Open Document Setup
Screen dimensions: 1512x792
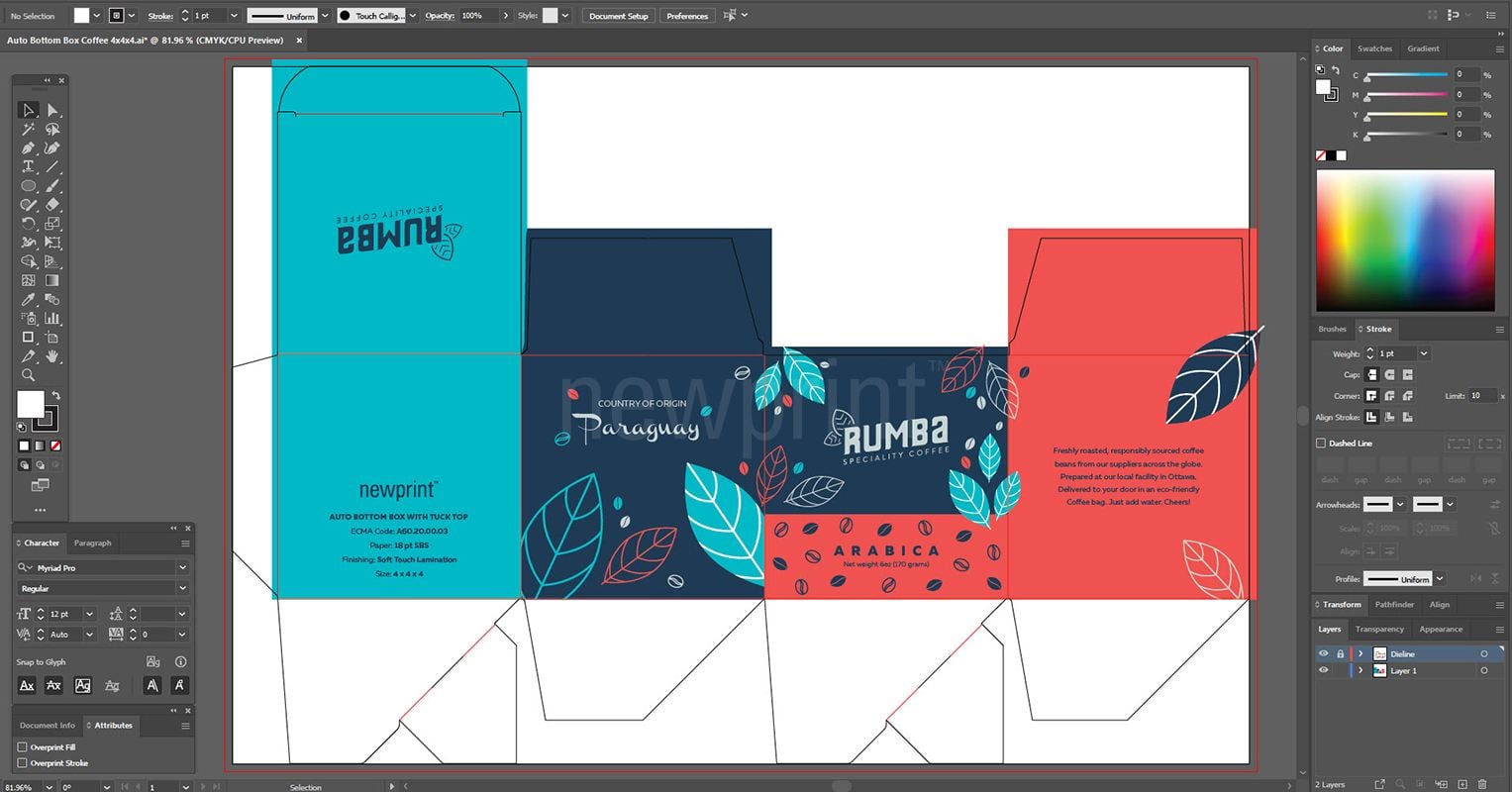618,16
